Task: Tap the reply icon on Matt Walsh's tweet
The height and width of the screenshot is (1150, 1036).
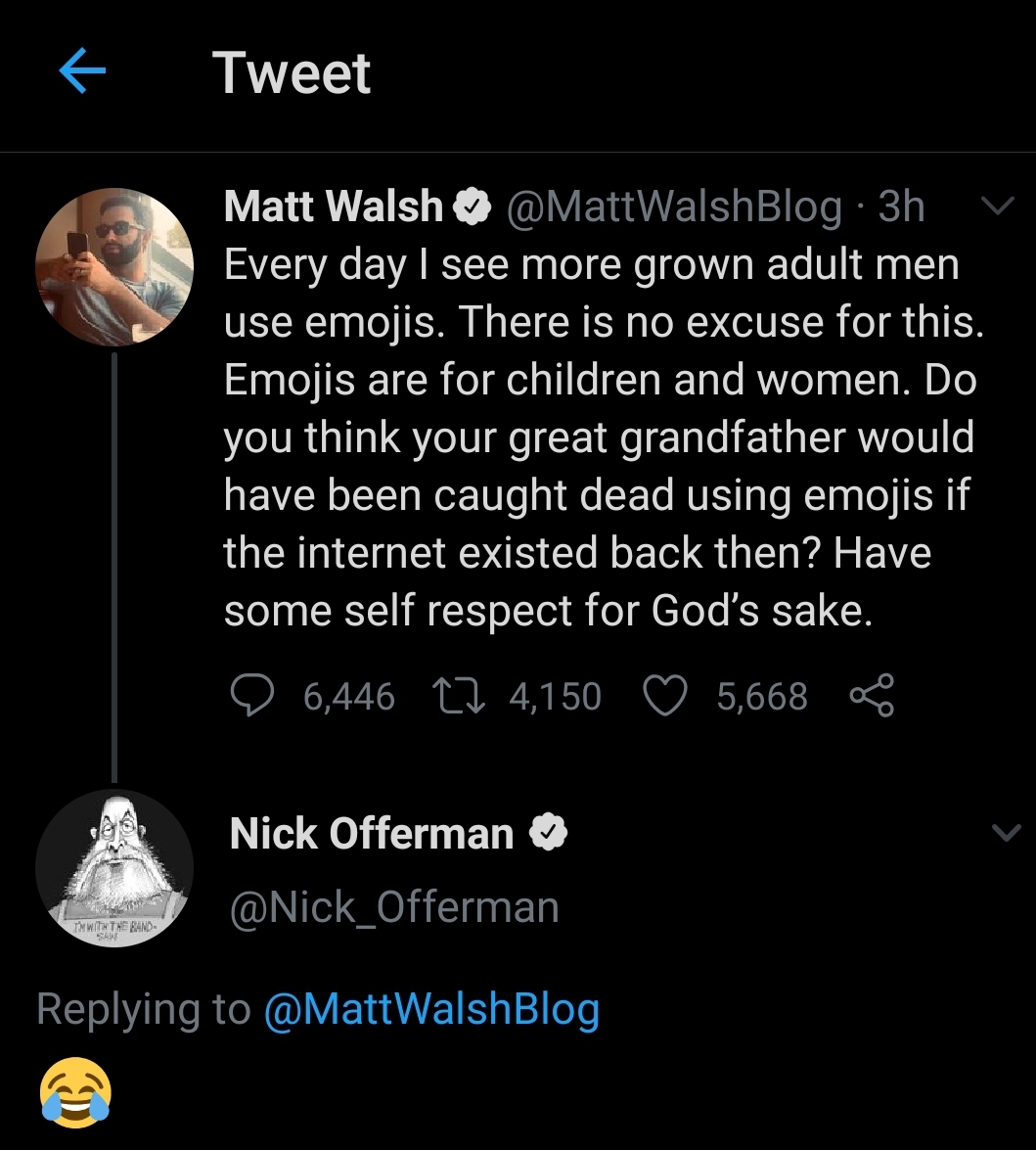Action: [254, 696]
